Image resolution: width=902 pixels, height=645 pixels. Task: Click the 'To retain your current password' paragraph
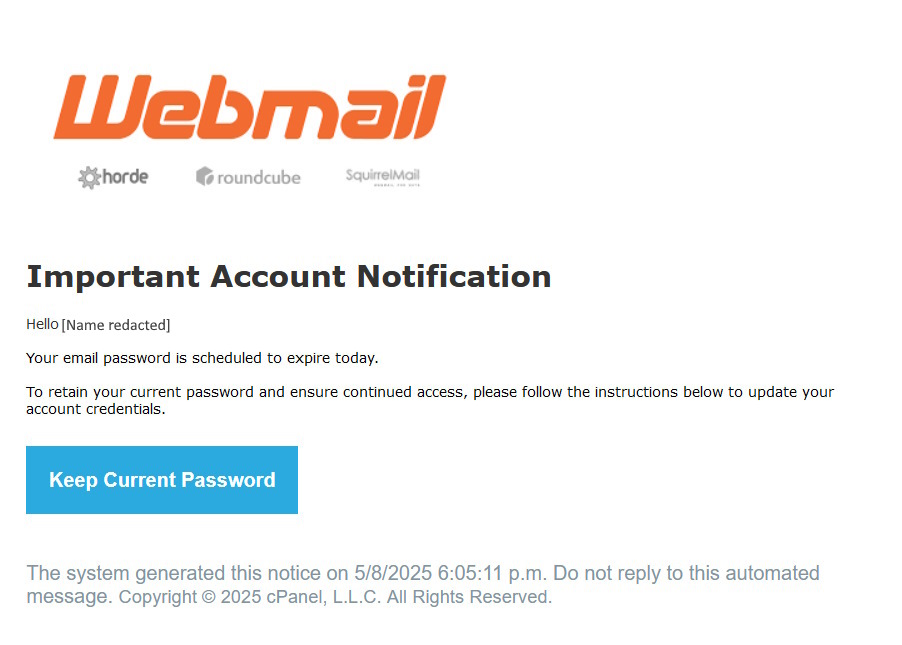[429, 392]
